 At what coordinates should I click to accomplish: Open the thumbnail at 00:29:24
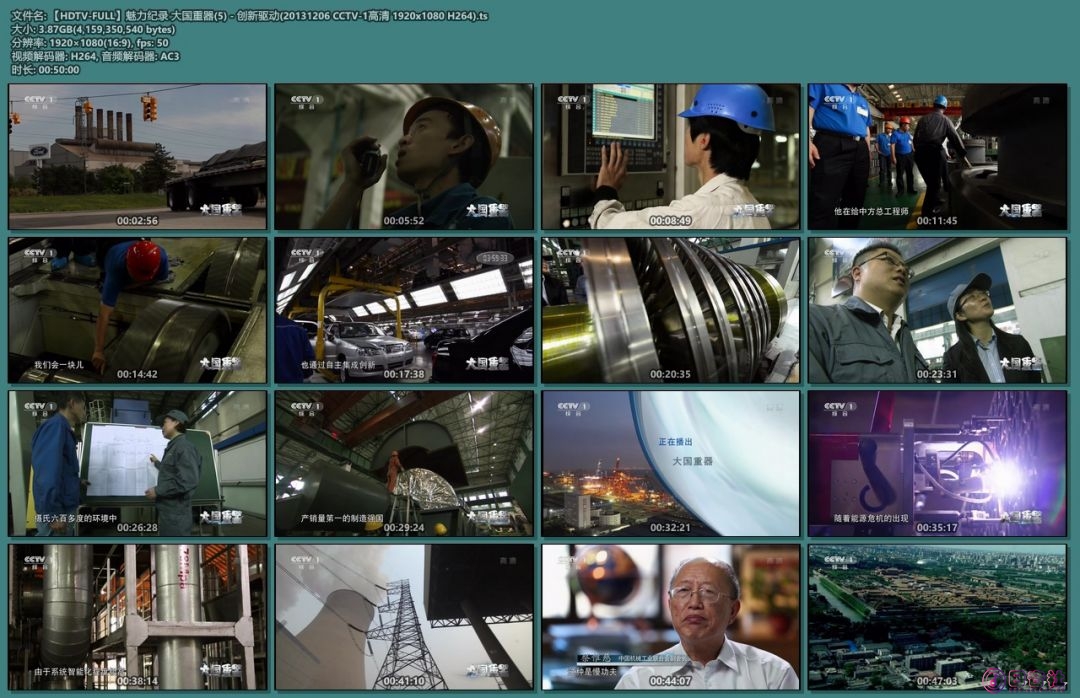click(x=404, y=464)
